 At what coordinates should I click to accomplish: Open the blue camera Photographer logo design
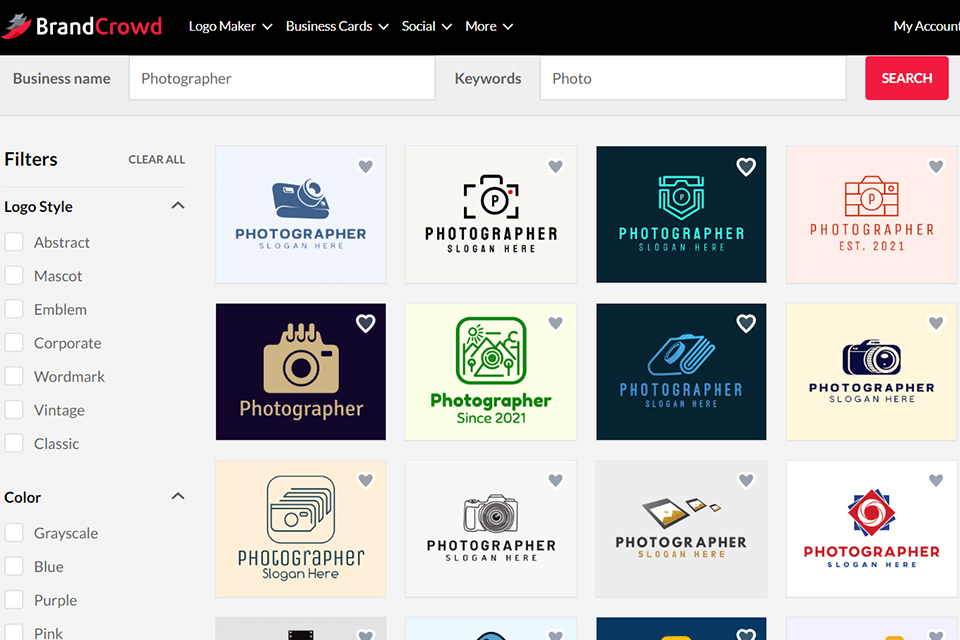click(301, 214)
